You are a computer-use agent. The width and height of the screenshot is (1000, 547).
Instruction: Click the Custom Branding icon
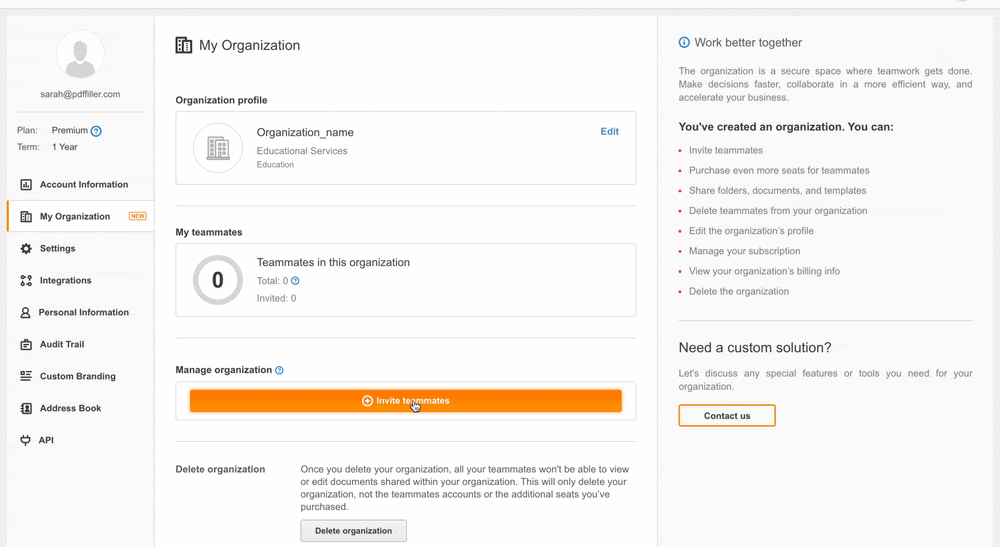coord(26,377)
